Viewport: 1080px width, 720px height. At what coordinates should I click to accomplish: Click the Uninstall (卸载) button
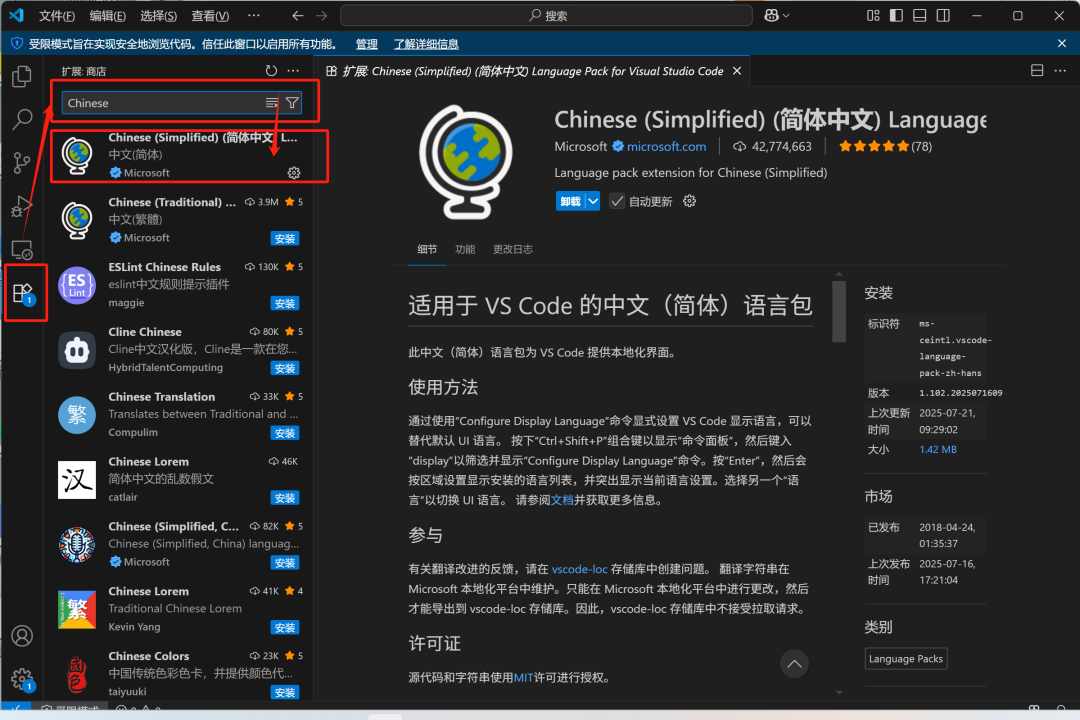click(570, 201)
